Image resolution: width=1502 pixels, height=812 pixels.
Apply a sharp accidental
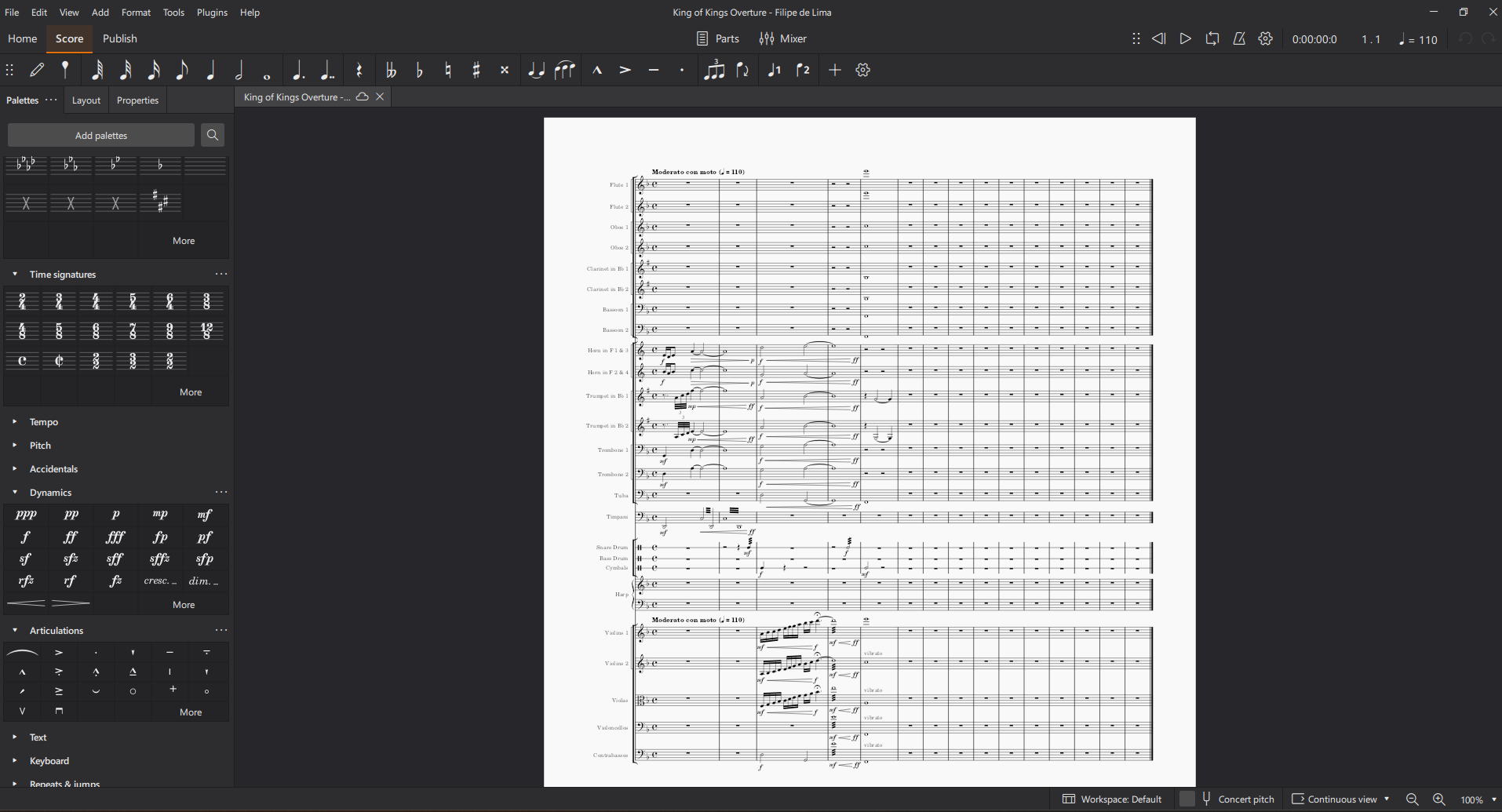click(476, 70)
